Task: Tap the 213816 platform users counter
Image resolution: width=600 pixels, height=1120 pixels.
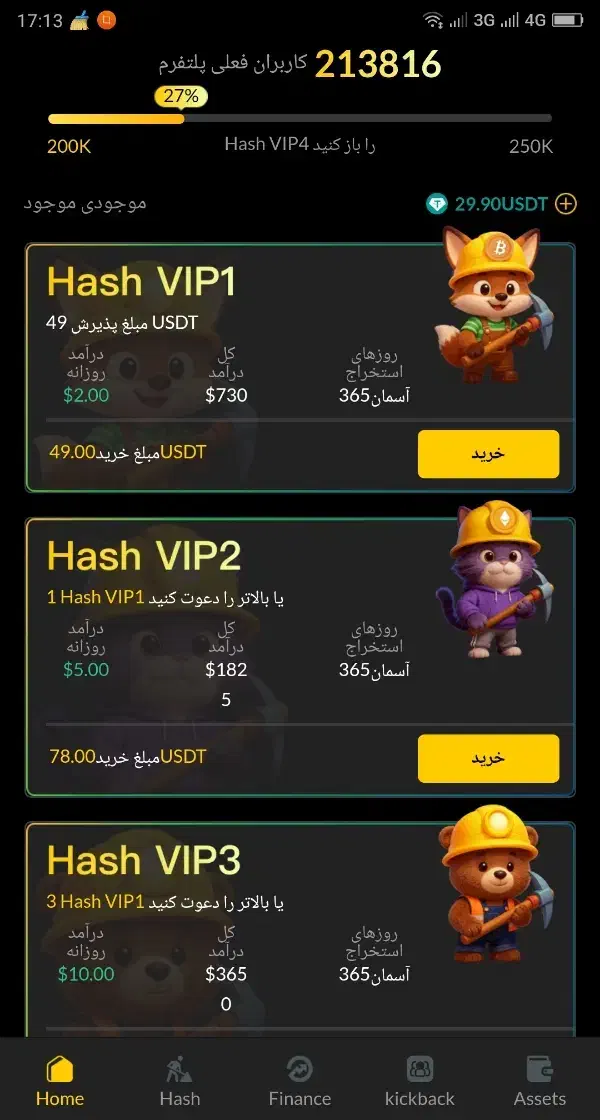Action: tap(378, 64)
